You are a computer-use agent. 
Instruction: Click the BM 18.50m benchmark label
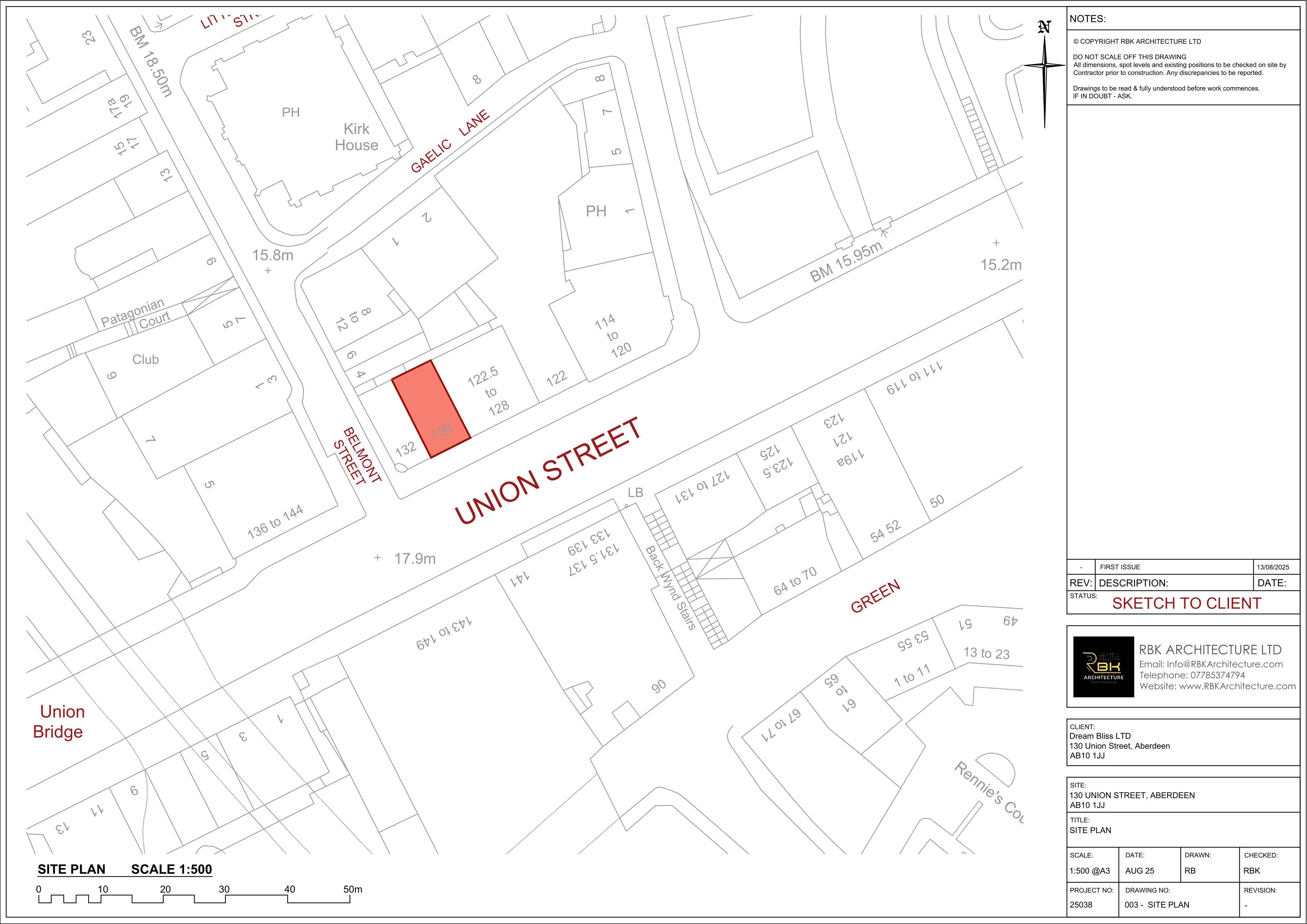(x=150, y=62)
